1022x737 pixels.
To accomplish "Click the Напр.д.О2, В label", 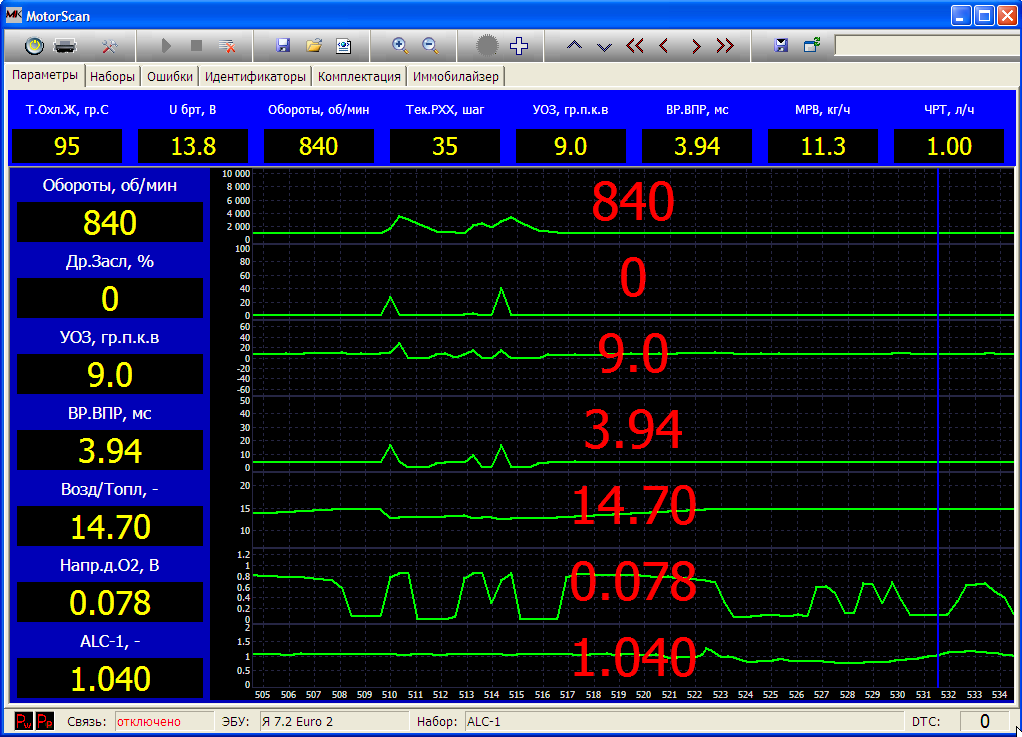I will coord(110,565).
